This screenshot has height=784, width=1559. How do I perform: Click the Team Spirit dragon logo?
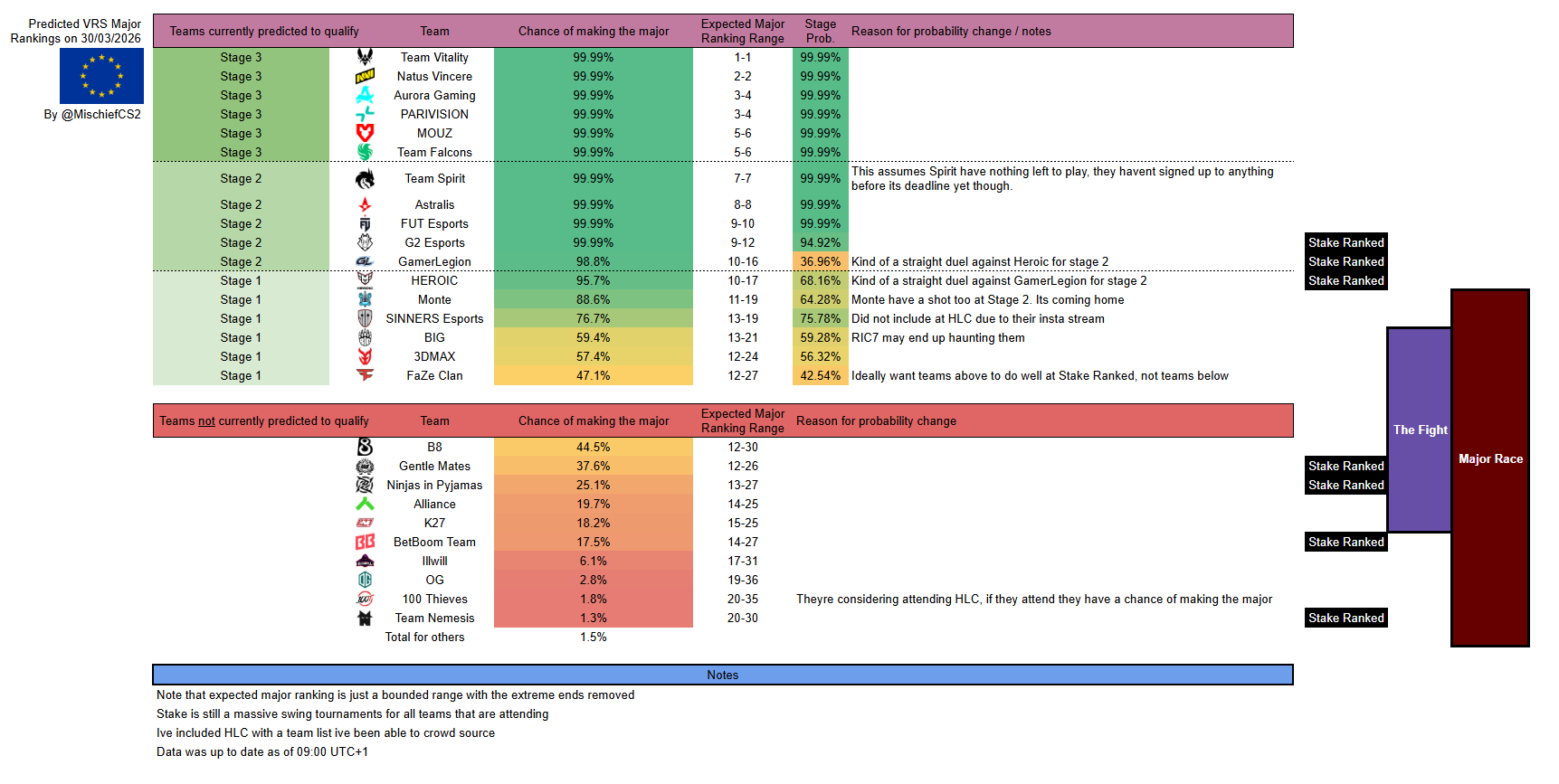pyautogui.click(x=365, y=178)
